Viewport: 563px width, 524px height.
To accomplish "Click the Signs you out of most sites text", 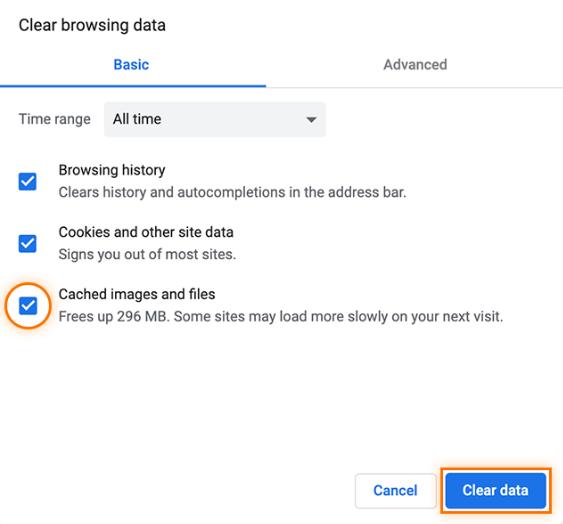I will pos(147,254).
